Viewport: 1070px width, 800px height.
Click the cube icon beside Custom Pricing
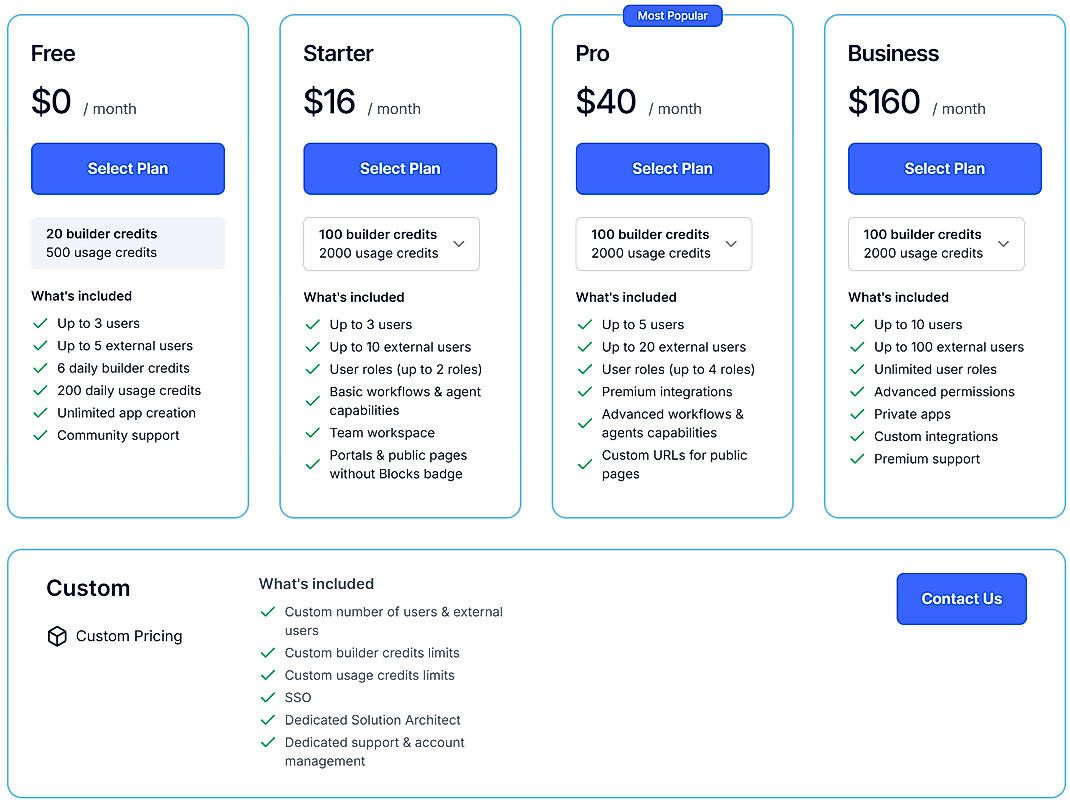pyautogui.click(x=56, y=636)
